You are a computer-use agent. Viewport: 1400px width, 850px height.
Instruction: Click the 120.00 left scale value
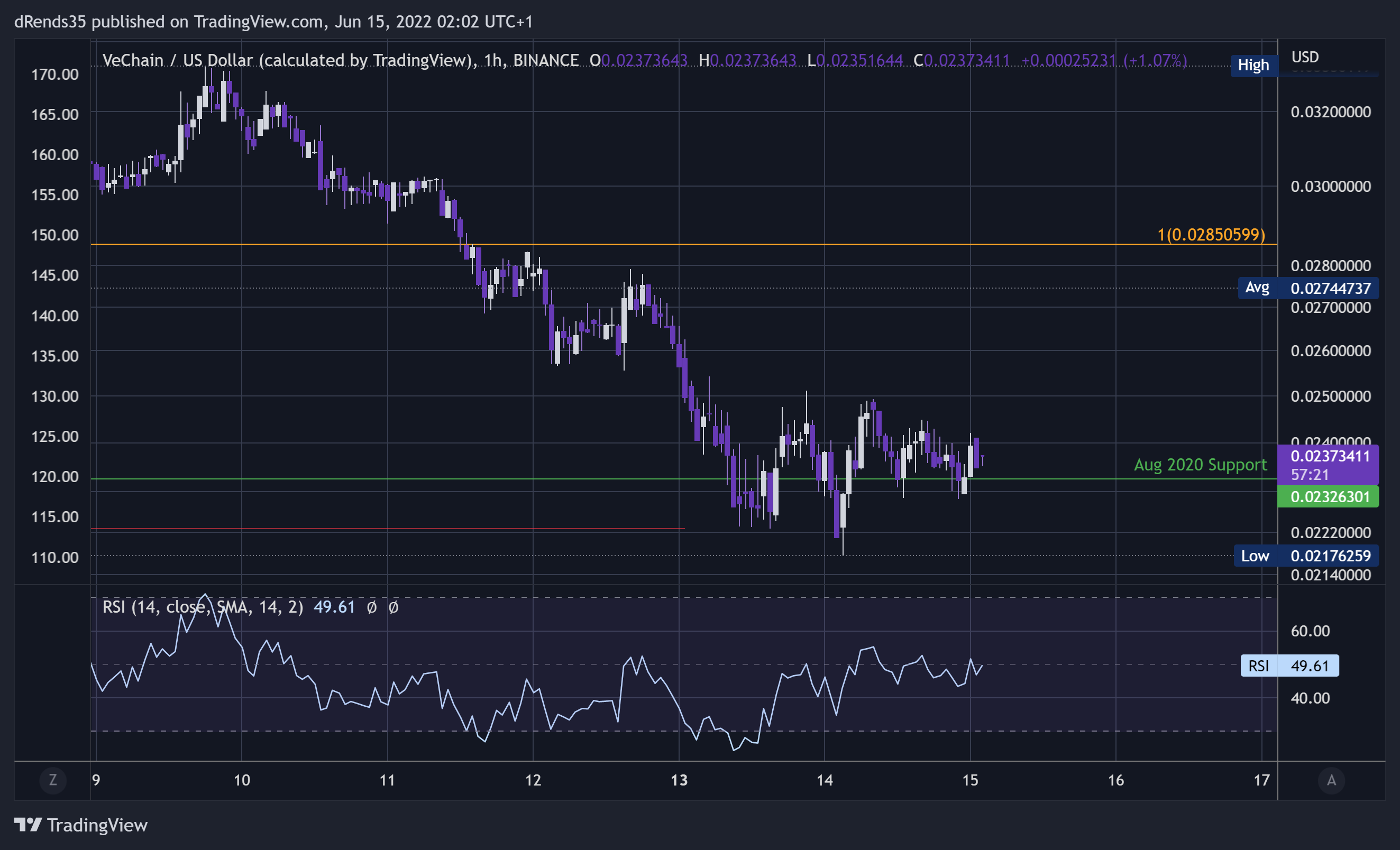(55, 476)
